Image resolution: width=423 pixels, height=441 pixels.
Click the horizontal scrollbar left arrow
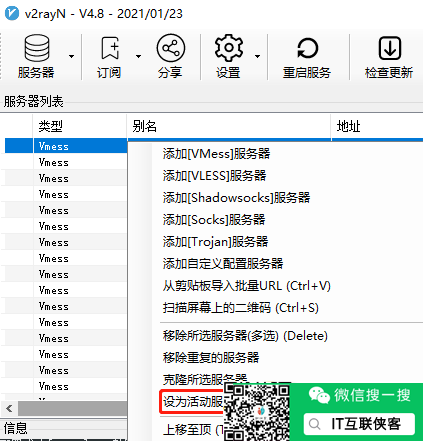[9, 408]
